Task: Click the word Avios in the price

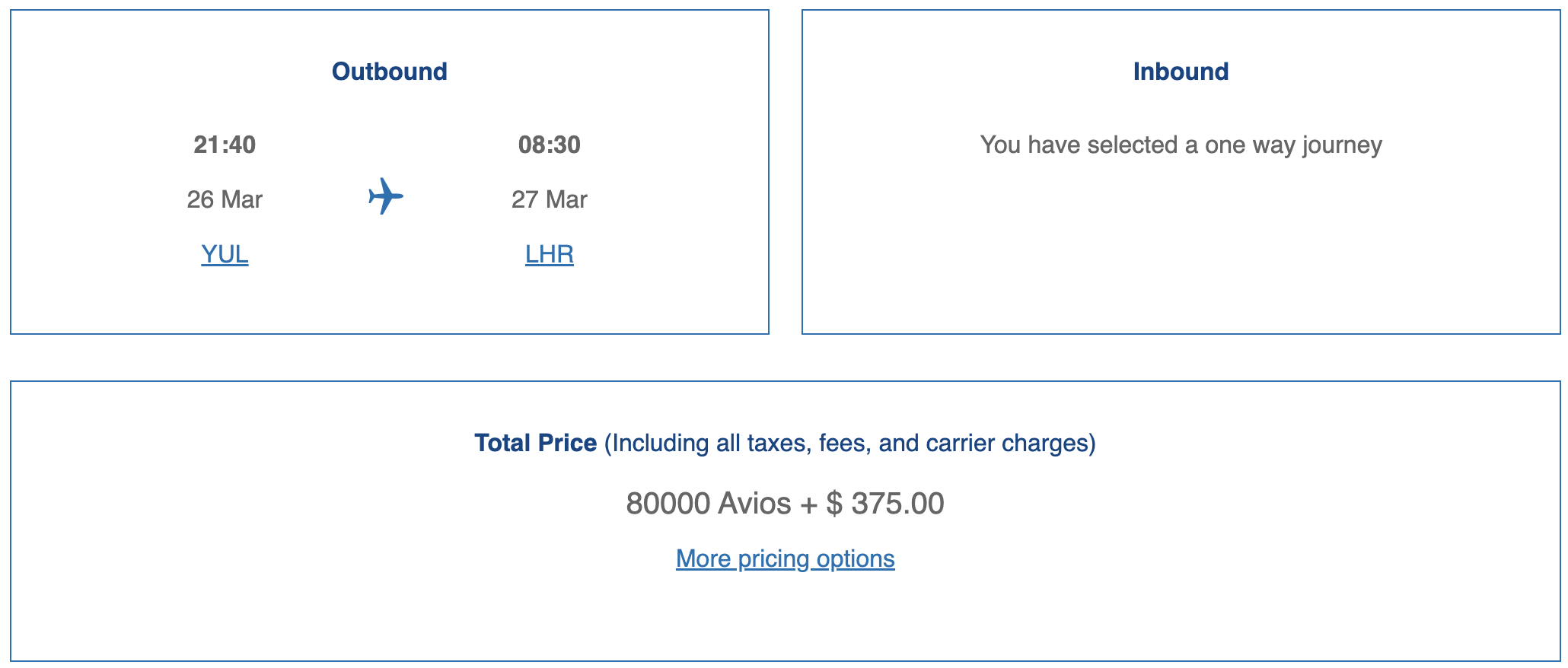Action: pos(754,504)
